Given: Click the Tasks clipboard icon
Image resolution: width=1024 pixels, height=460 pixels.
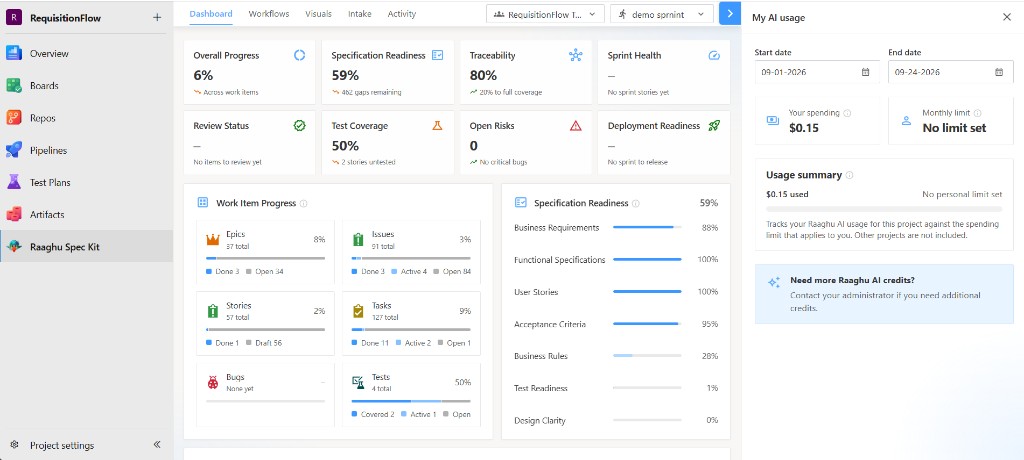Looking at the screenshot, I should pos(359,311).
